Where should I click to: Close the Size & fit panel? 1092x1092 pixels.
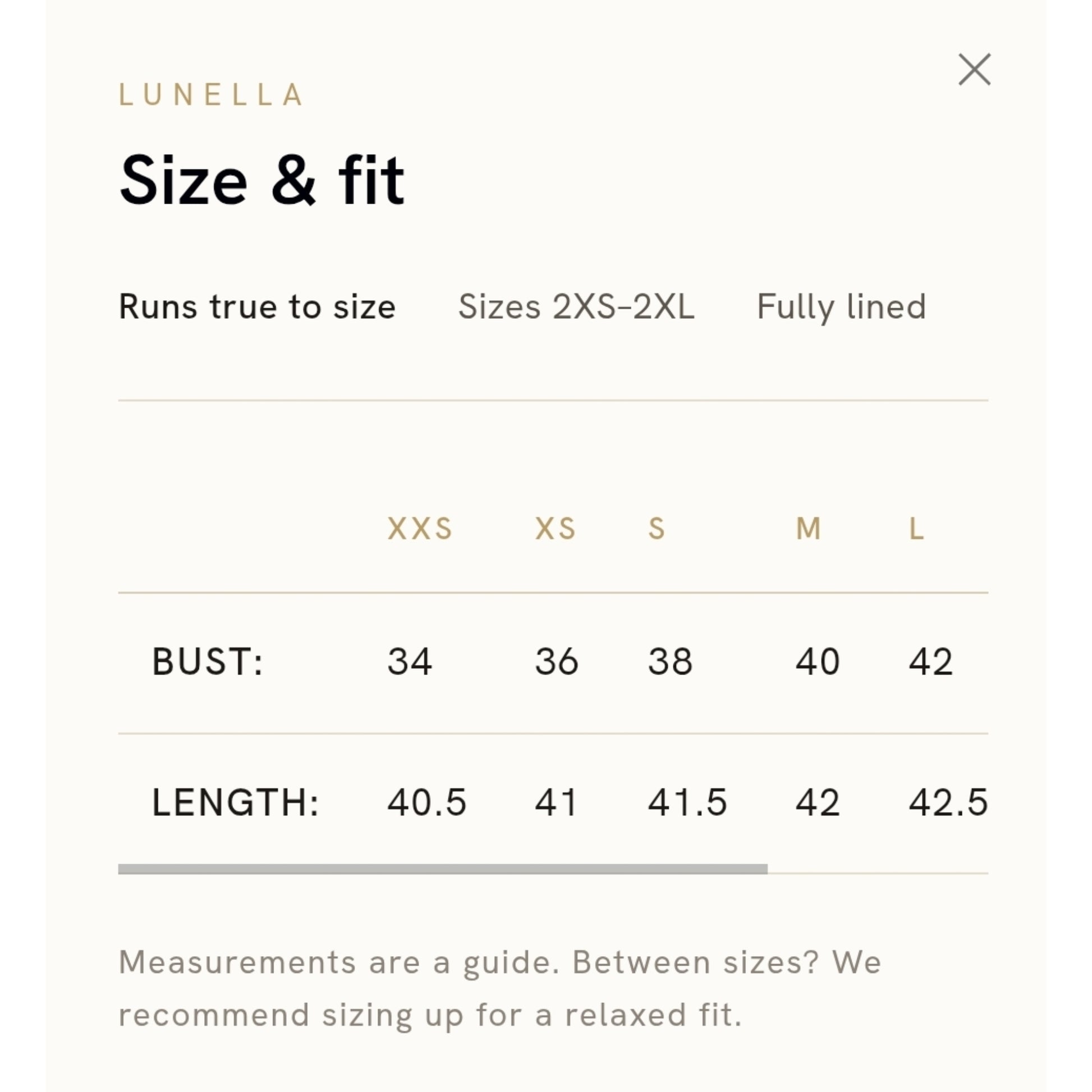[x=974, y=70]
